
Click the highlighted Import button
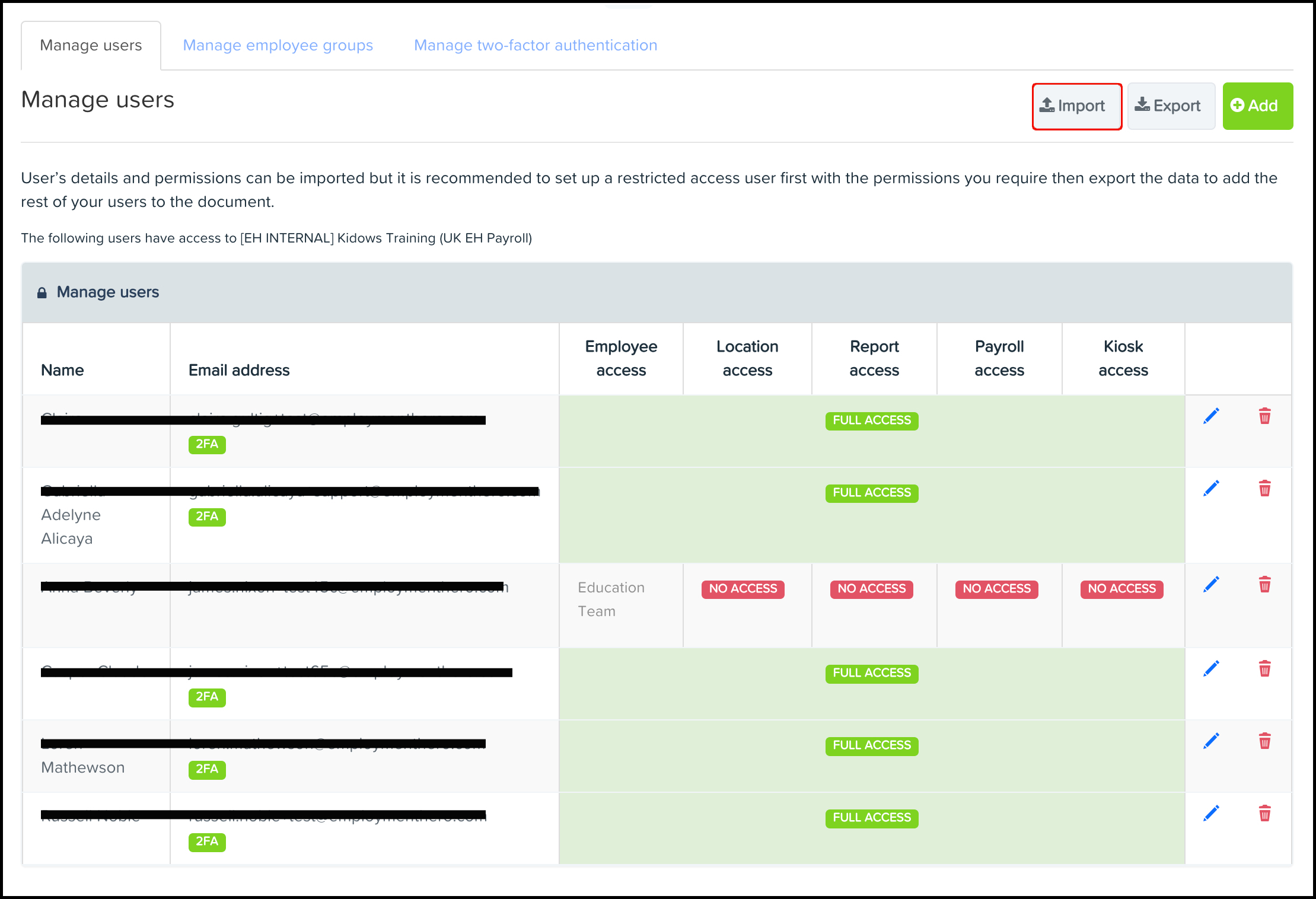click(x=1076, y=106)
